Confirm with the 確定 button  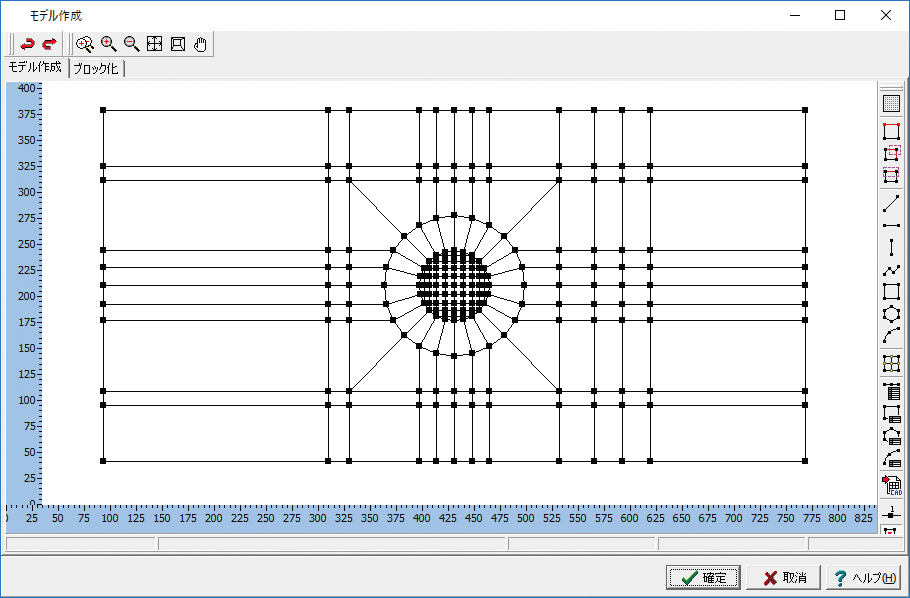[x=703, y=578]
